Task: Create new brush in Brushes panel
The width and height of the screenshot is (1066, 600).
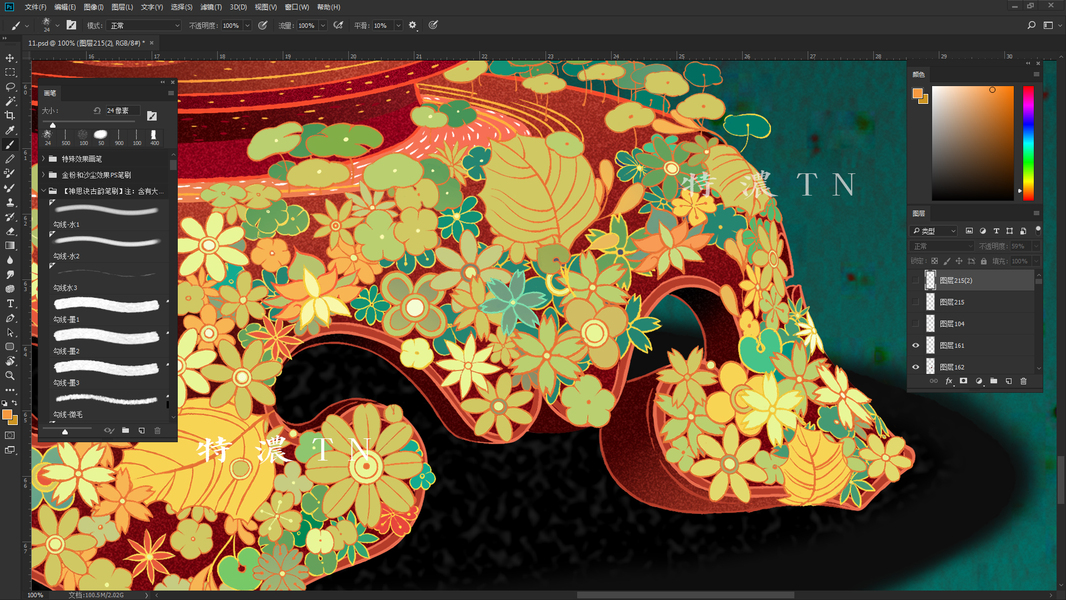Action: (141, 430)
